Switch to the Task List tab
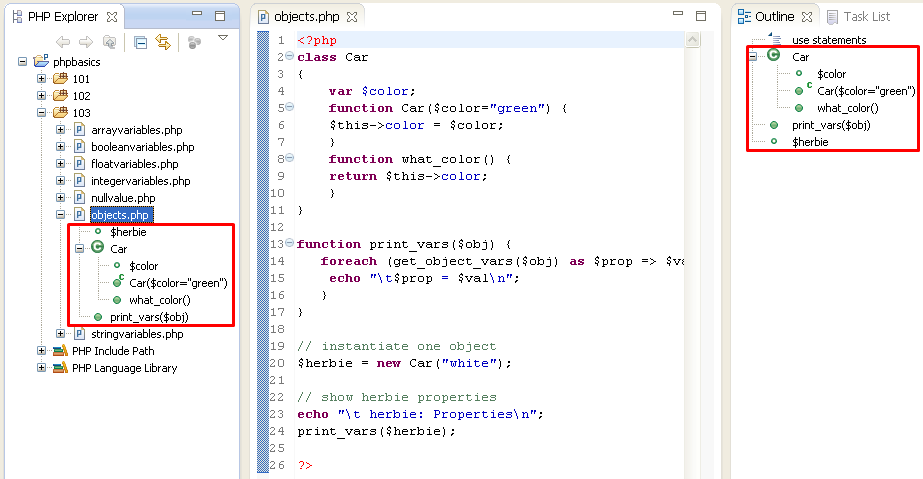 click(x=858, y=17)
